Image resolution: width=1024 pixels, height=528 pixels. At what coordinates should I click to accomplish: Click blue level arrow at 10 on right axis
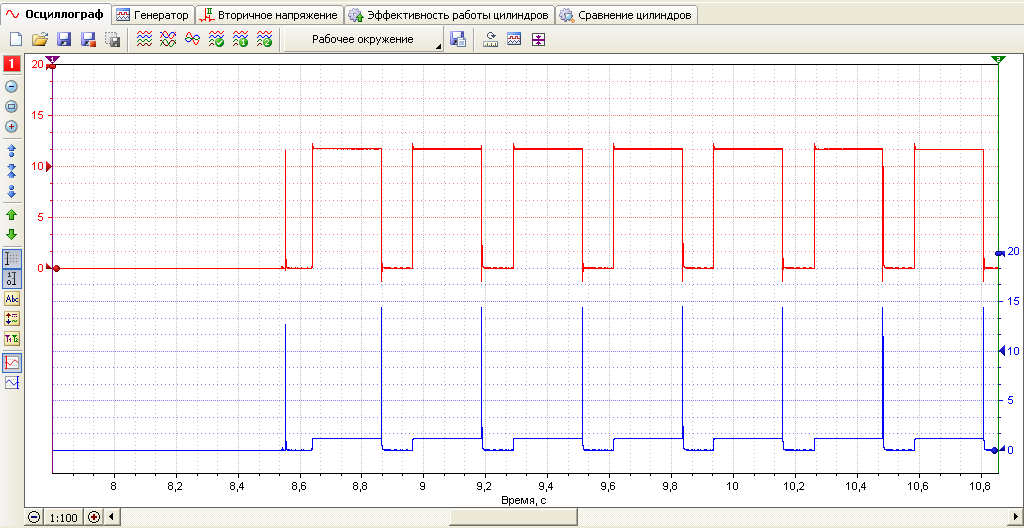point(1001,352)
